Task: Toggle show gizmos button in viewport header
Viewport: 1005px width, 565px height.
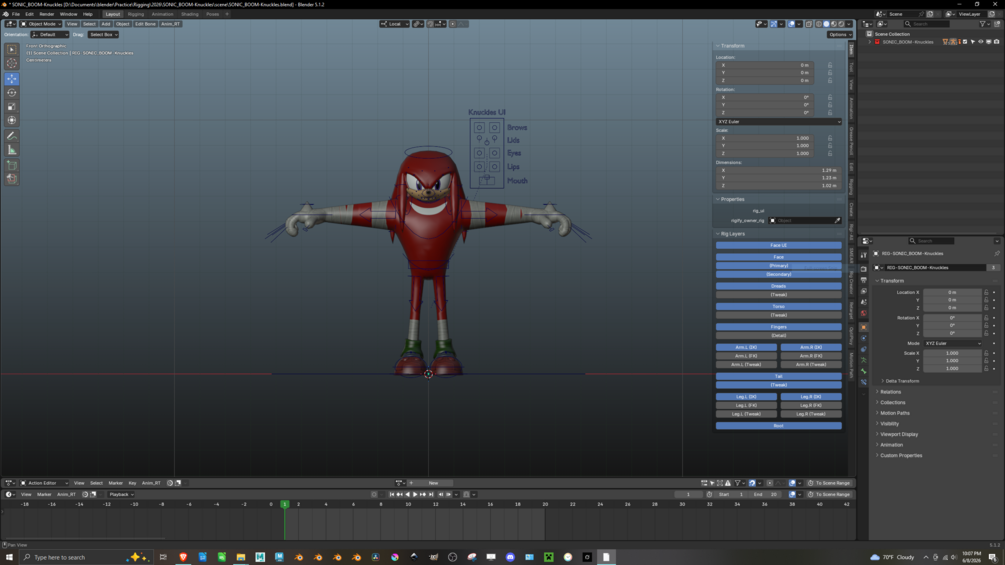Action: point(774,24)
